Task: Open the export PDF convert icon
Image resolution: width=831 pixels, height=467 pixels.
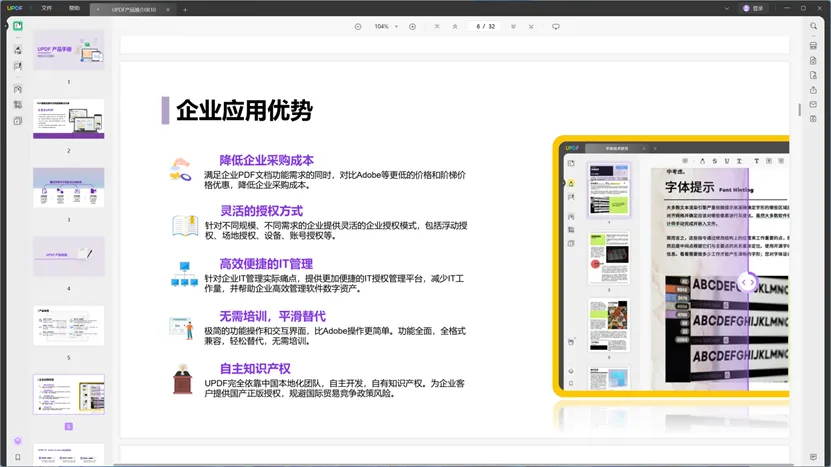Action: (x=813, y=61)
